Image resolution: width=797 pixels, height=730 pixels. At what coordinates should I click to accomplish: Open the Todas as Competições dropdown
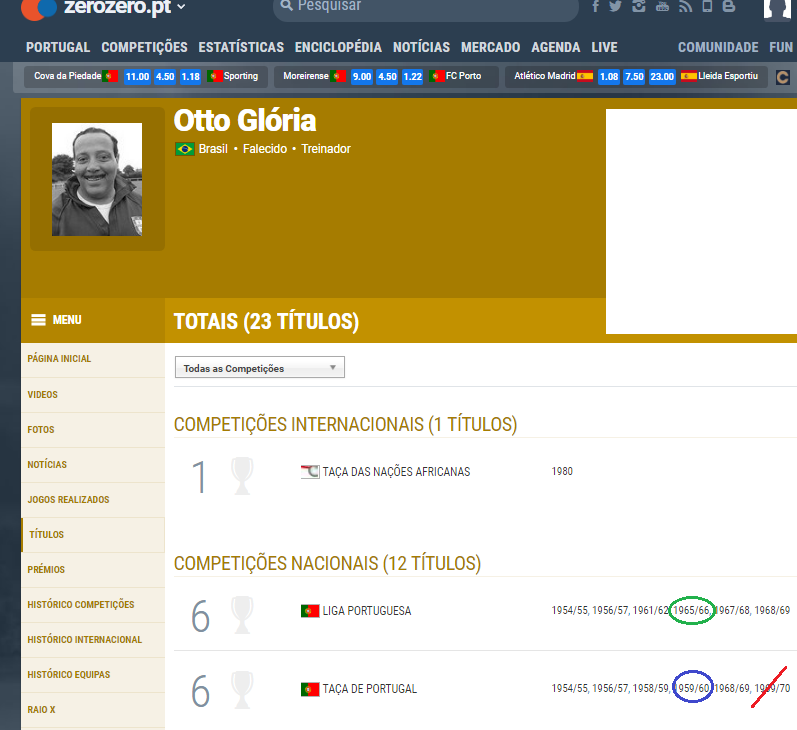260,368
